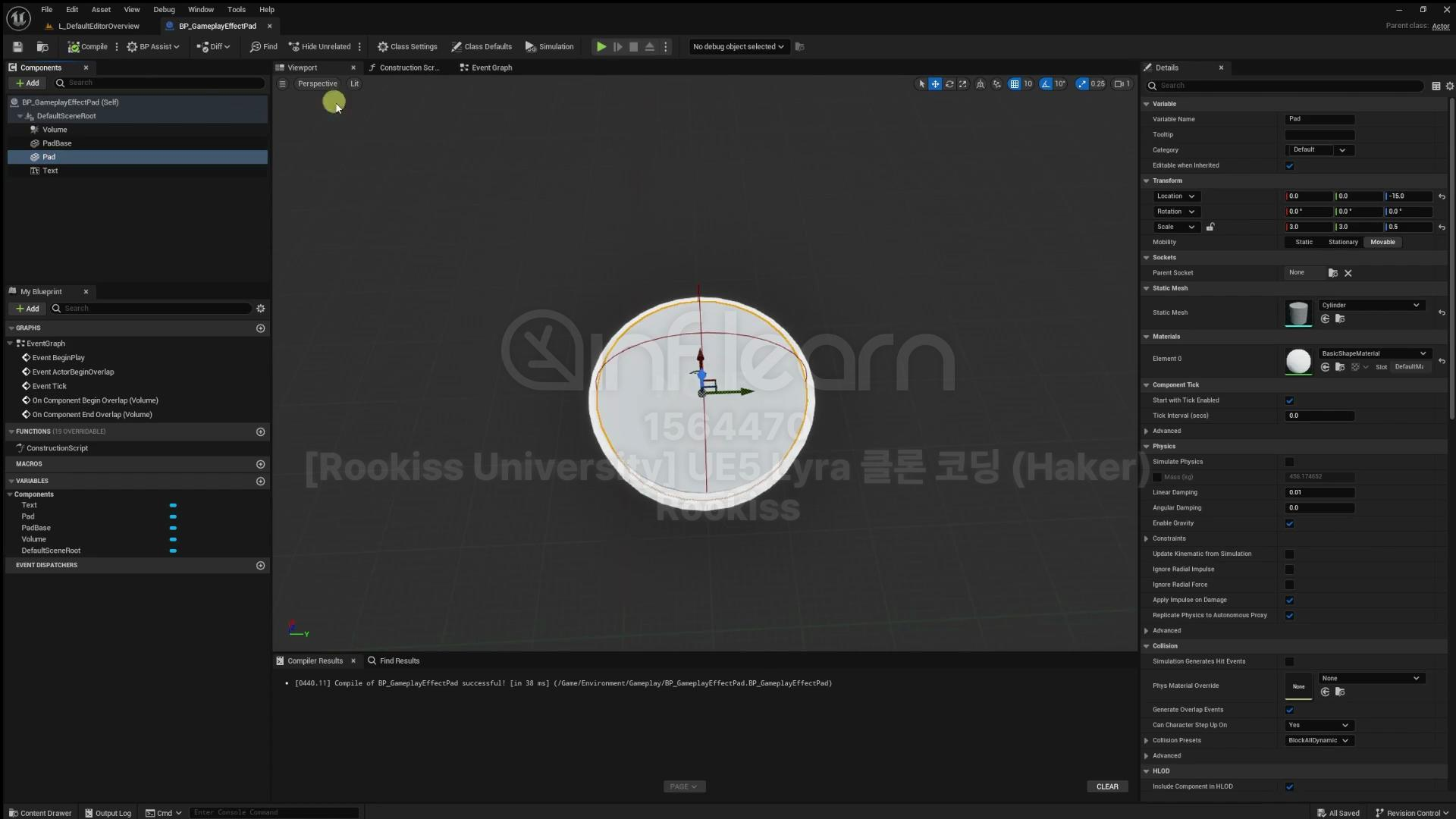1456x819 pixels.
Task: Switch to the Event Graph tab
Action: tap(491, 67)
